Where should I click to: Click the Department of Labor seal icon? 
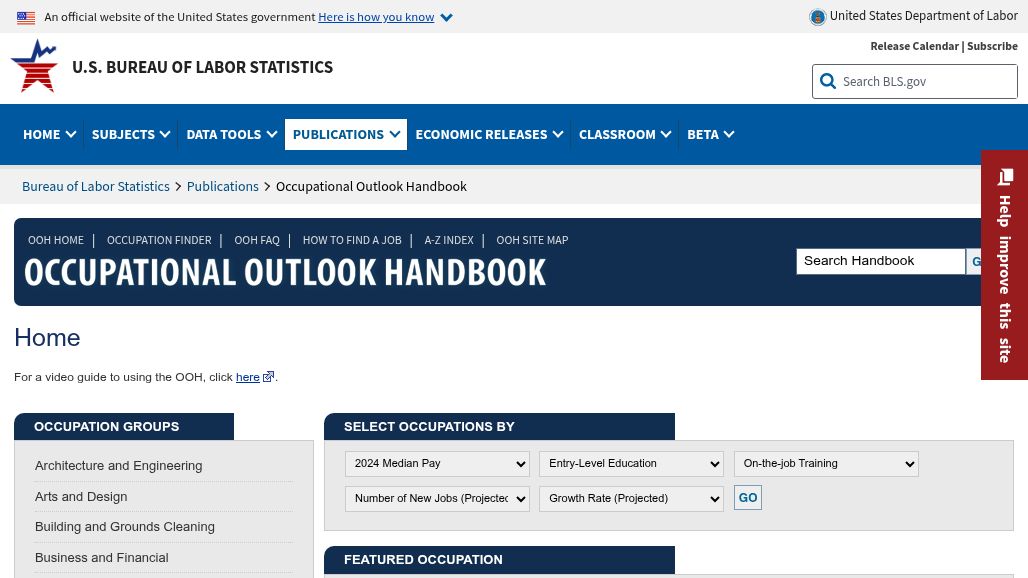(817, 17)
